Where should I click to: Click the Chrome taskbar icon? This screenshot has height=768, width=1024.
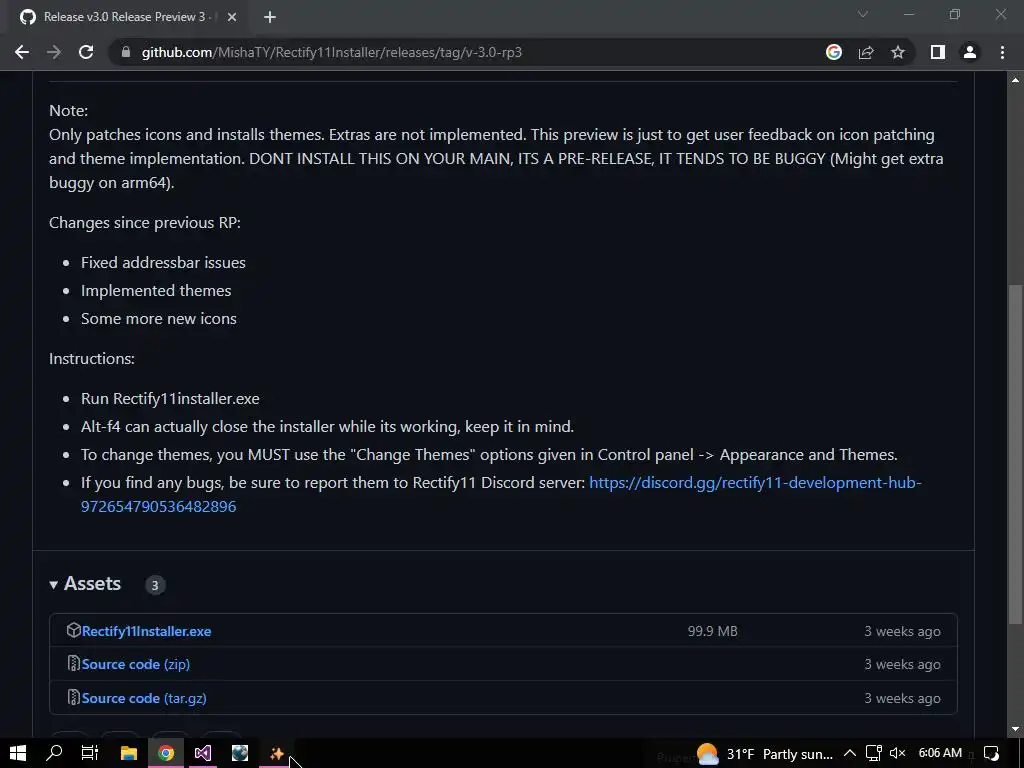click(166, 754)
